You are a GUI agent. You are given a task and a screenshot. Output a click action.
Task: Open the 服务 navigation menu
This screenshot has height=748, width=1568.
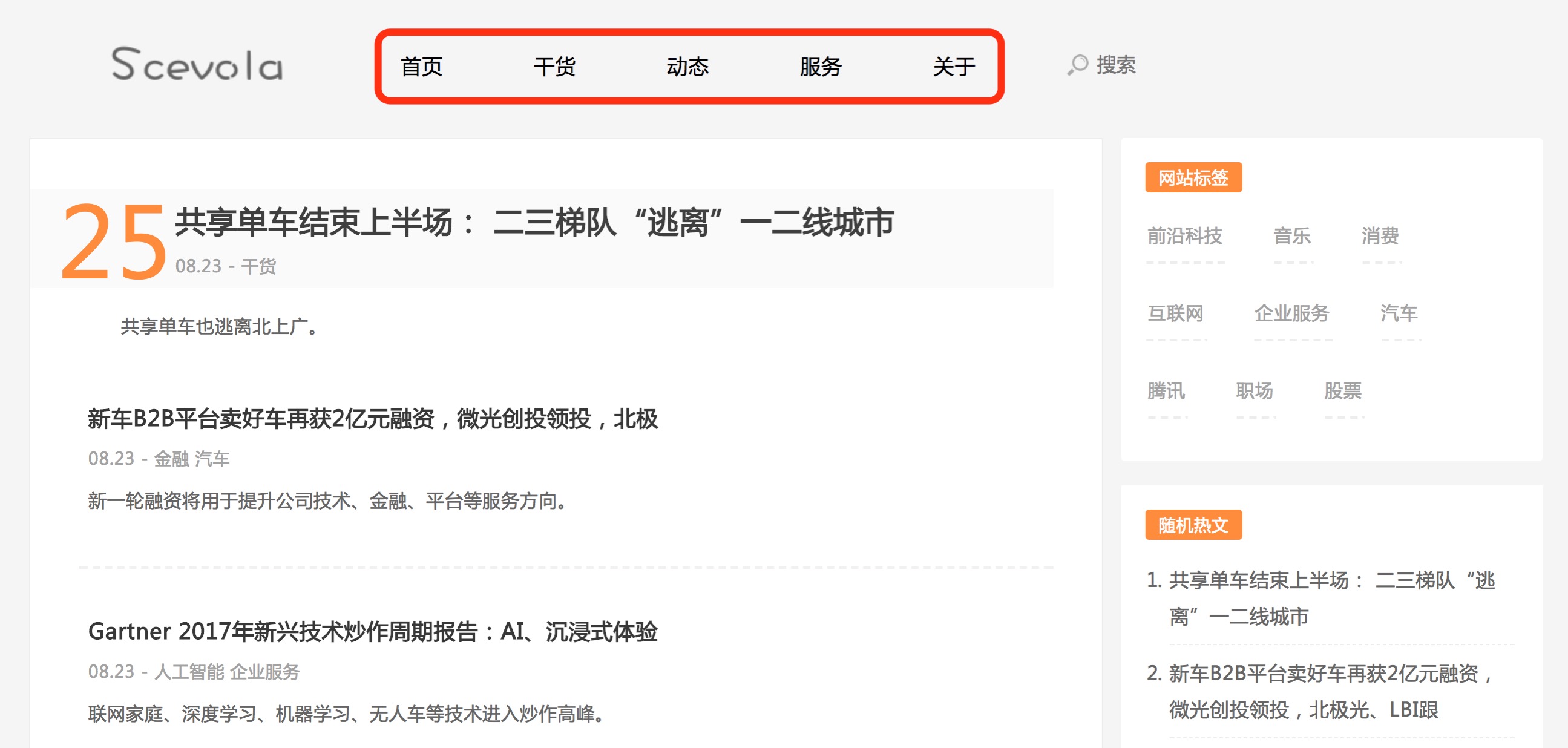coord(820,67)
